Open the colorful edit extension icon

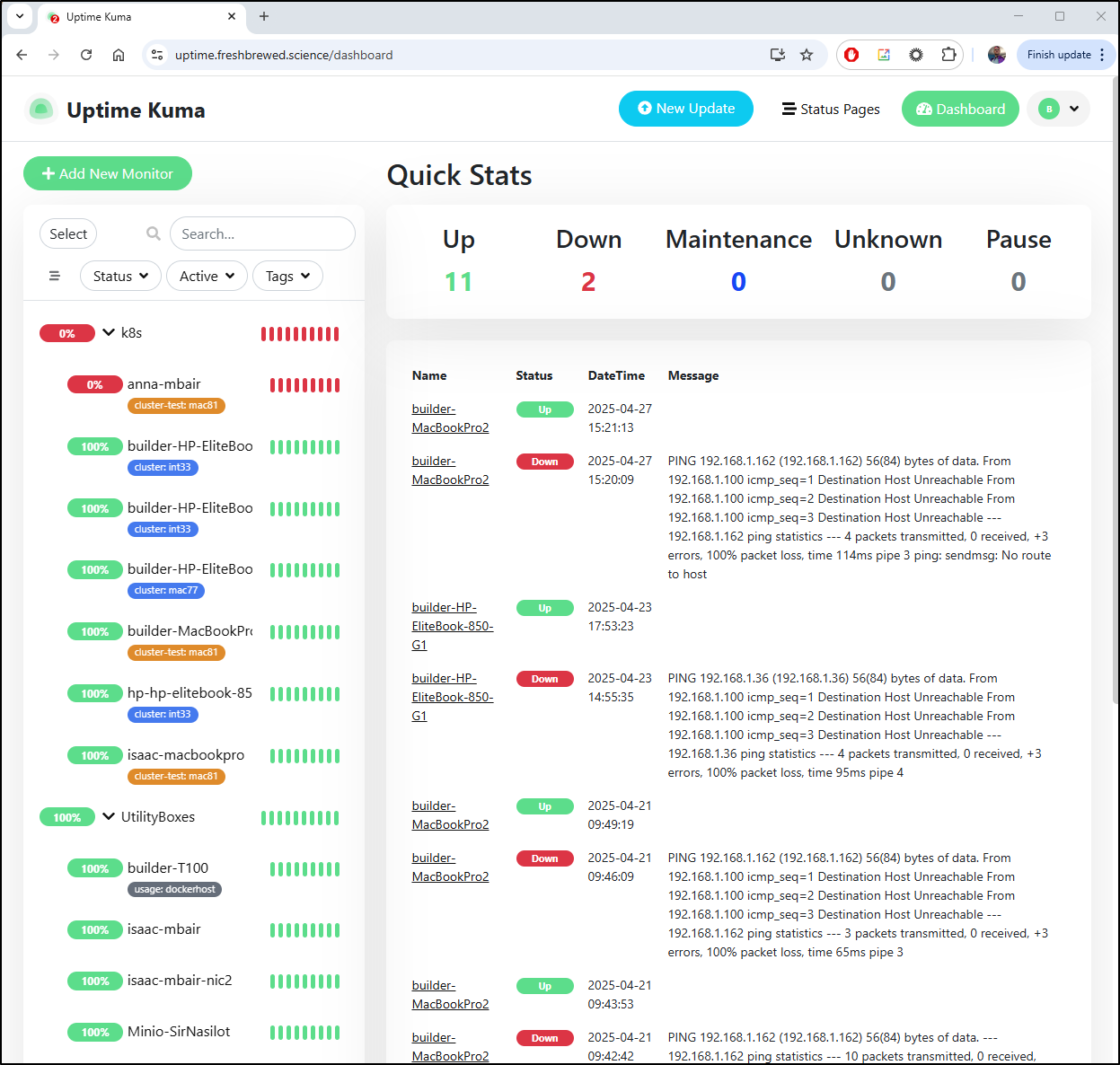[884, 55]
